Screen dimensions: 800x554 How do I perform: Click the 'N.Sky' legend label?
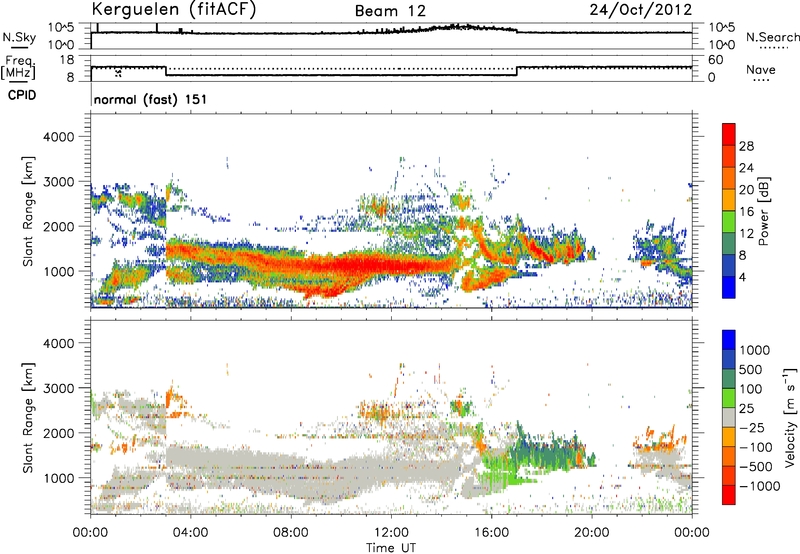(x=19, y=37)
